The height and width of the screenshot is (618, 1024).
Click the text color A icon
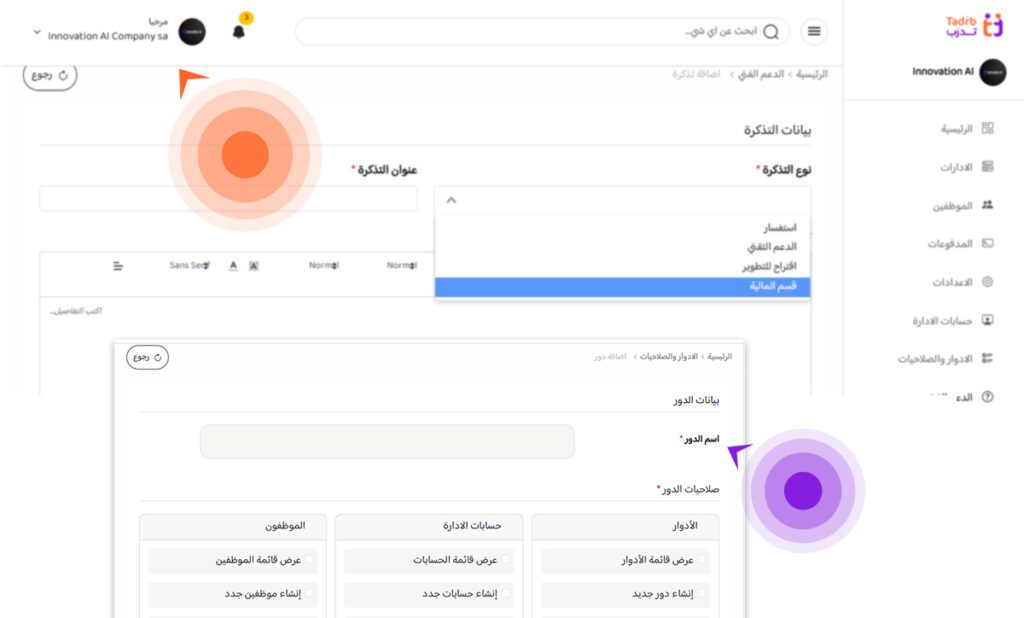pos(233,265)
